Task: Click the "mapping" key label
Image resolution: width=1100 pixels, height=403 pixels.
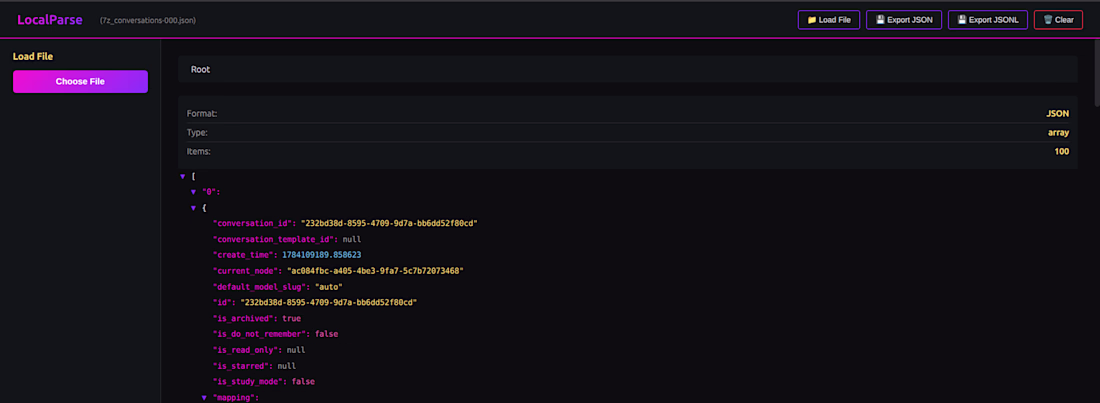Action: [236, 397]
